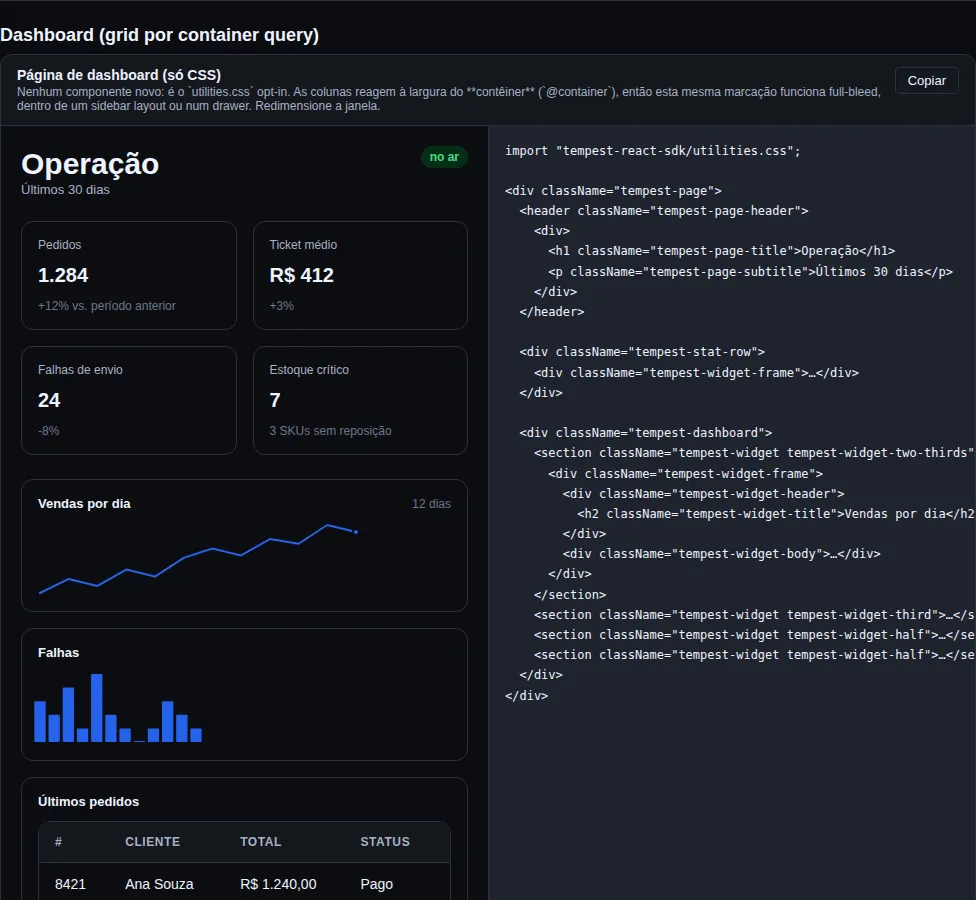The height and width of the screenshot is (900, 976).
Task: Select the 'Últimos 30 dias' subtitle
Action: click(x=65, y=190)
